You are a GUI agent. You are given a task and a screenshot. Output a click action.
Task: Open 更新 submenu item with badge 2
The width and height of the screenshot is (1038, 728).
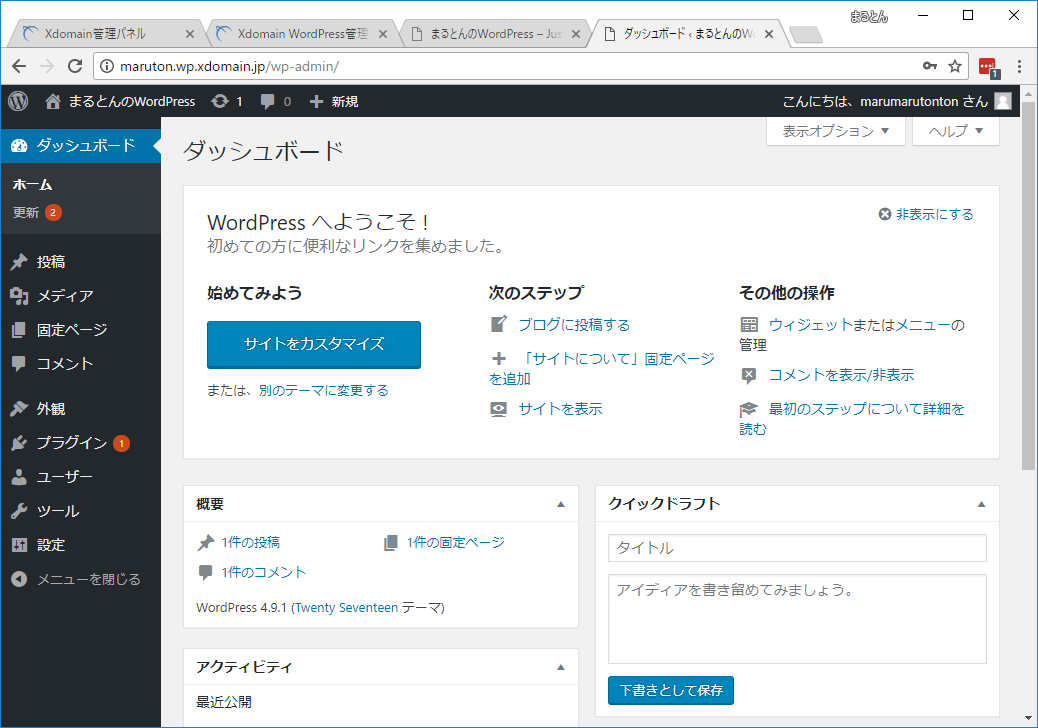37,212
